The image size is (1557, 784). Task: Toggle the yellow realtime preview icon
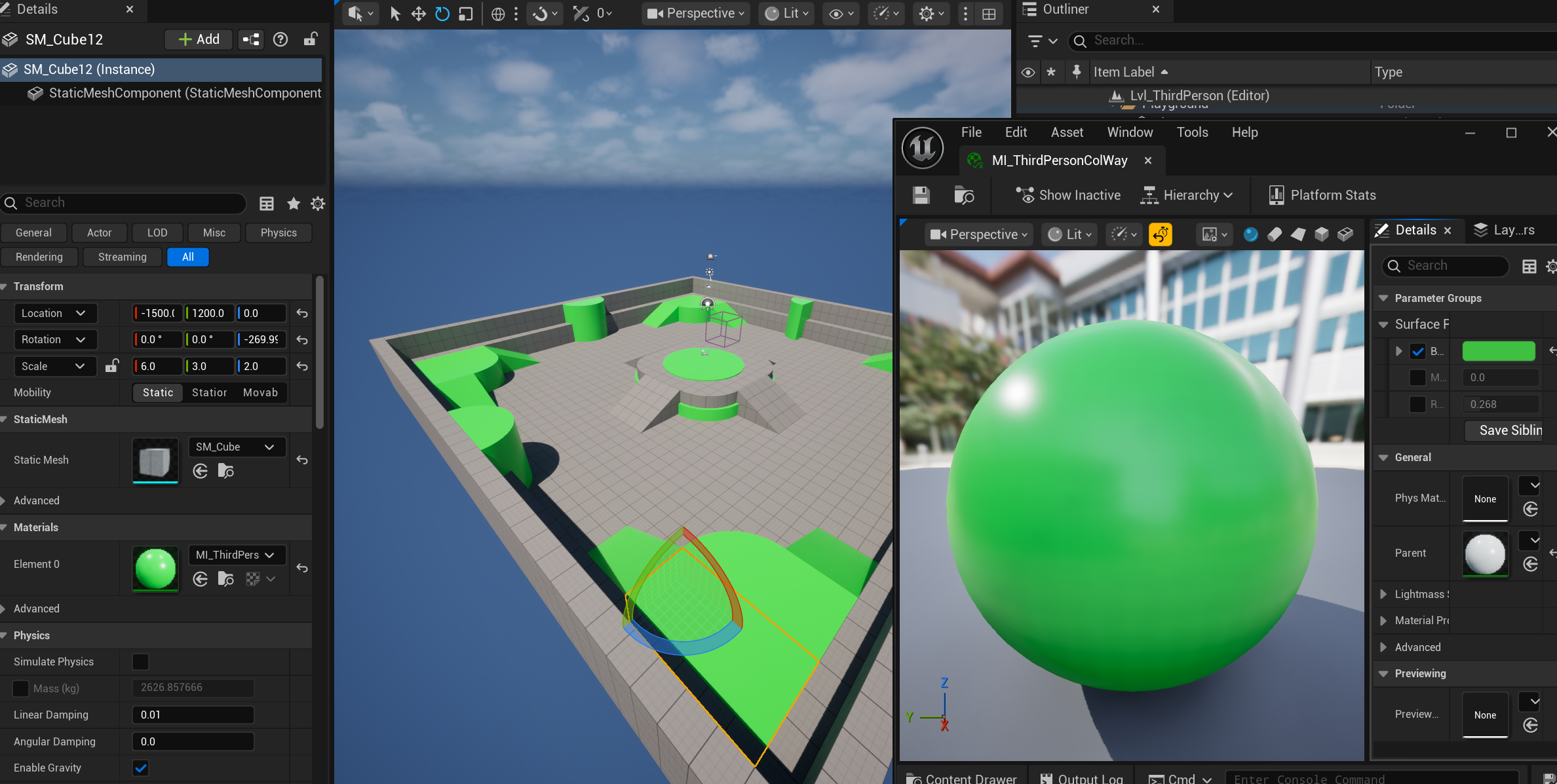coord(1160,234)
